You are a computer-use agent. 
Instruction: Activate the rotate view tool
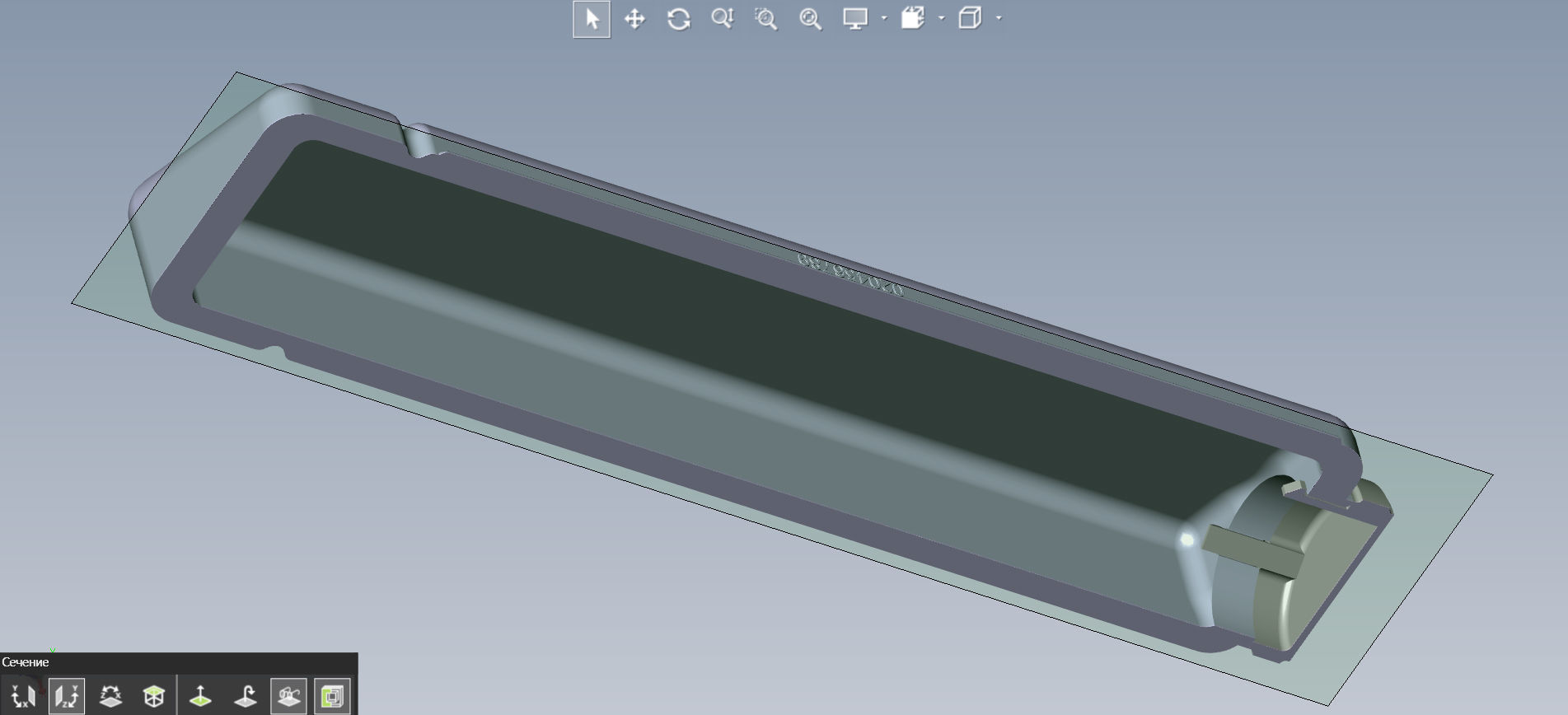point(678,19)
